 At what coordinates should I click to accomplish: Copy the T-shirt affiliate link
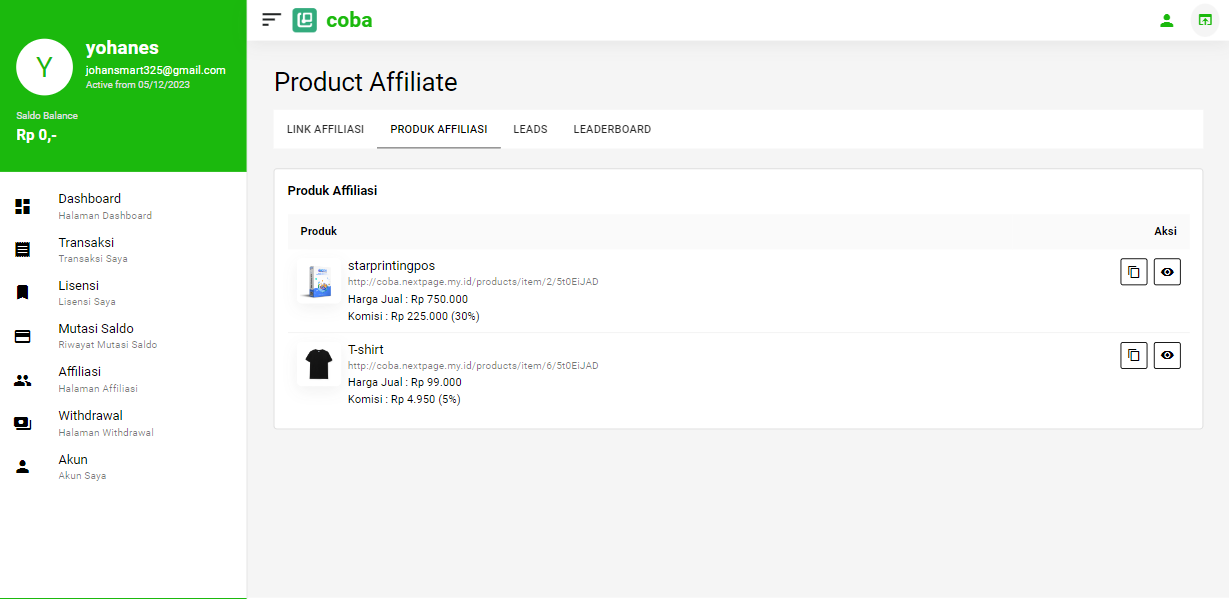point(1133,355)
